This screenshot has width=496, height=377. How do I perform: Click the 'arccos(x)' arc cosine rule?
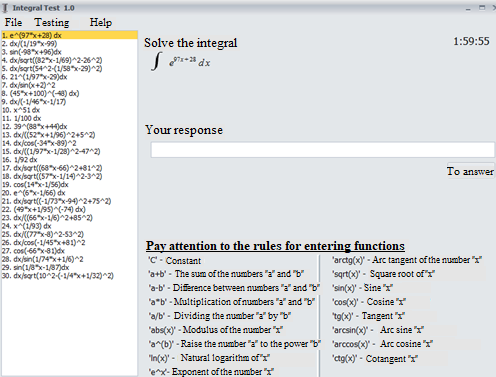click(382, 344)
